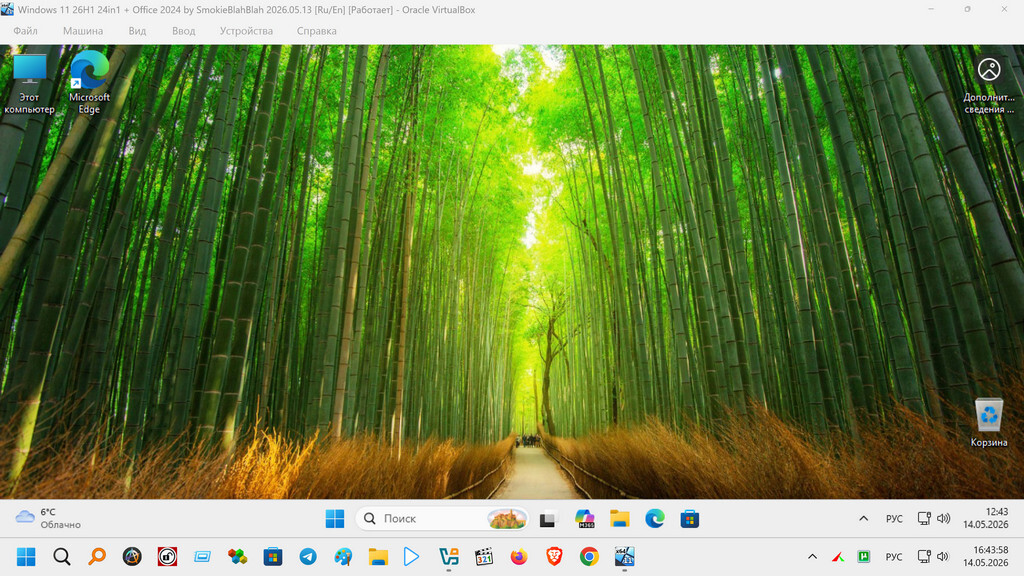Open Telegram from the host taskbar

(308, 556)
